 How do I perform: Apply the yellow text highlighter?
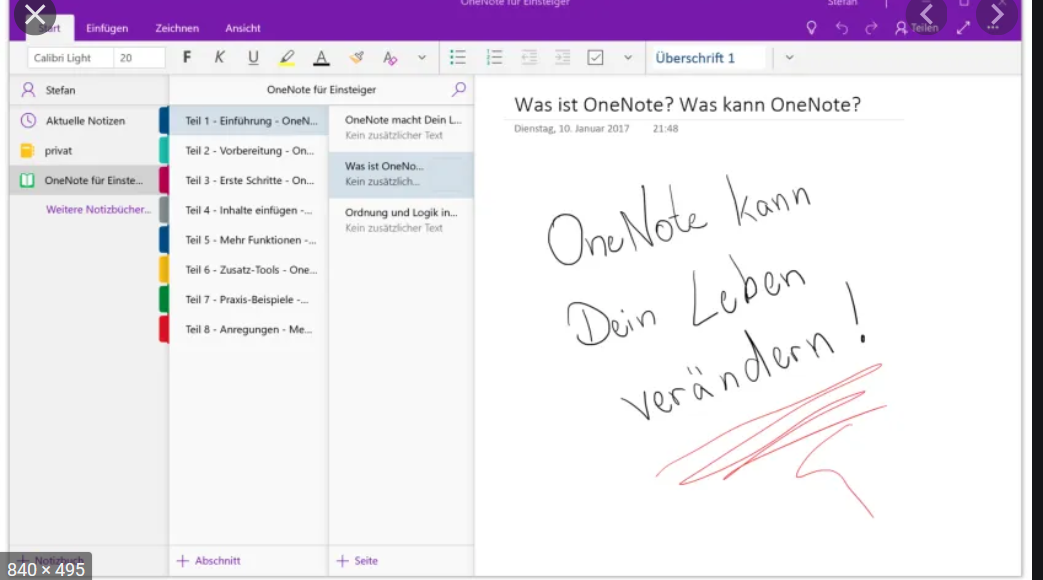coord(287,58)
